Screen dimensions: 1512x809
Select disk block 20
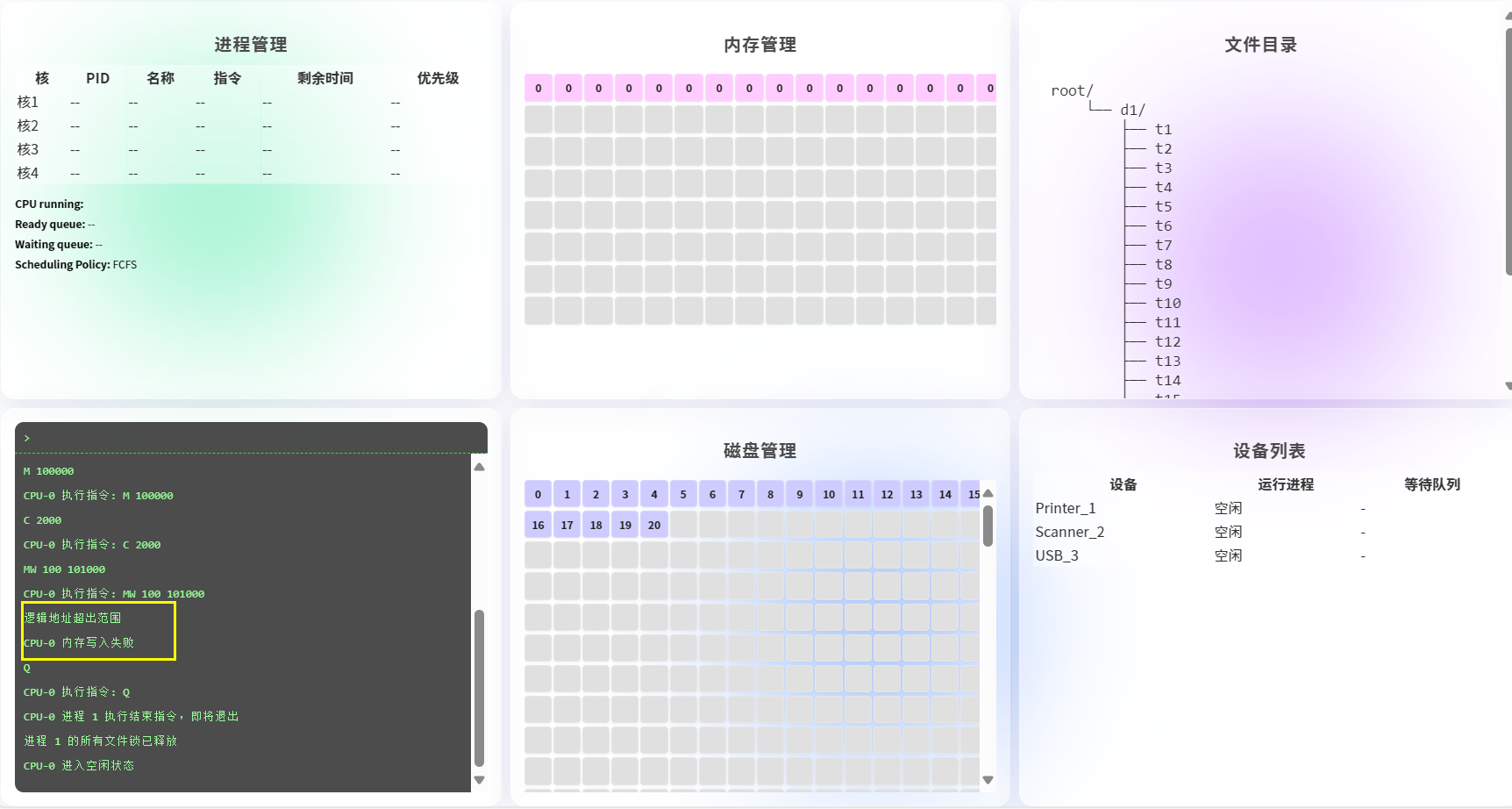(x=654, y=525)
